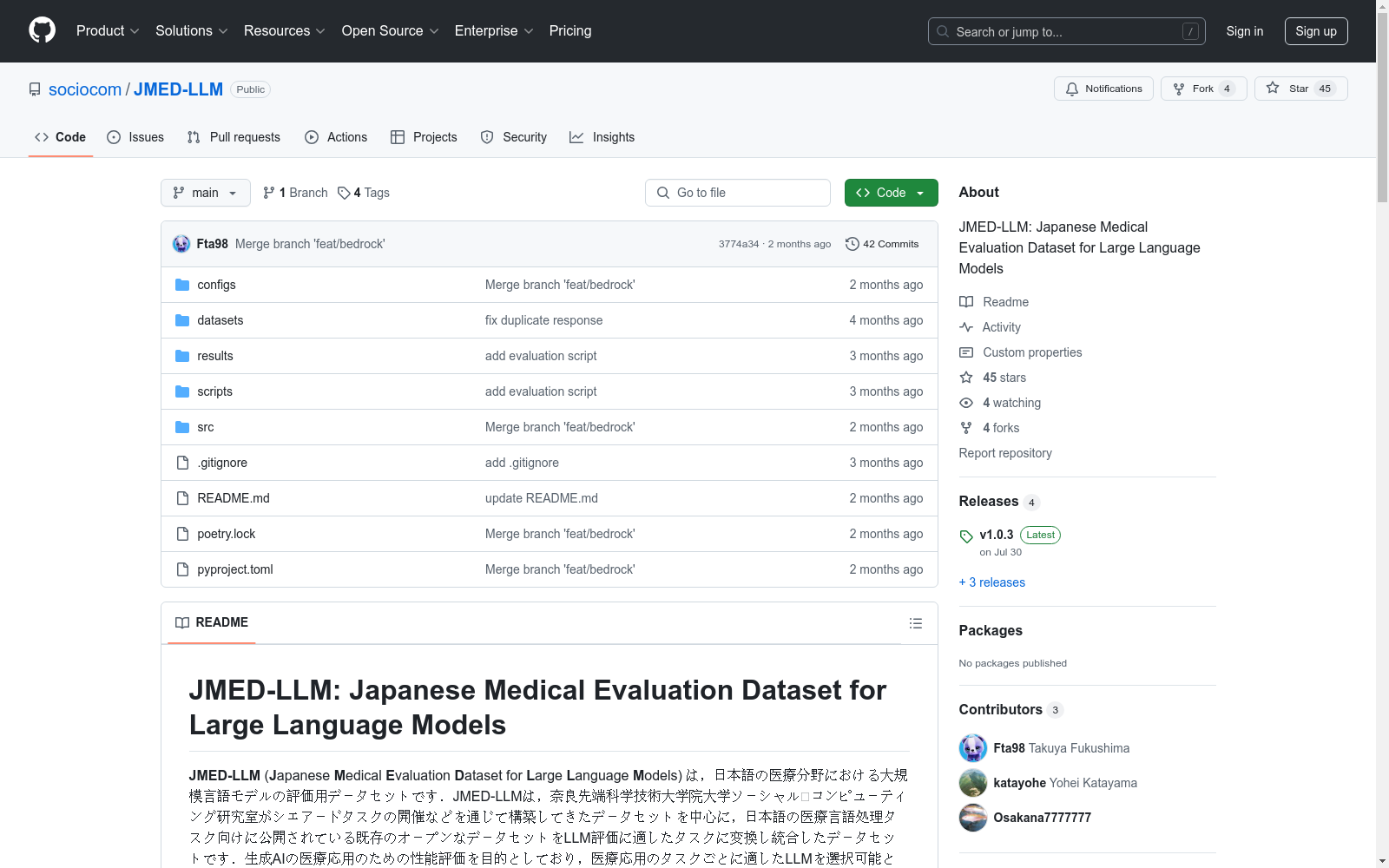Image resolution: width=1389 pixels, height=868 pixels.
Task: Click the .gitignore file icon
Action: 182,463
